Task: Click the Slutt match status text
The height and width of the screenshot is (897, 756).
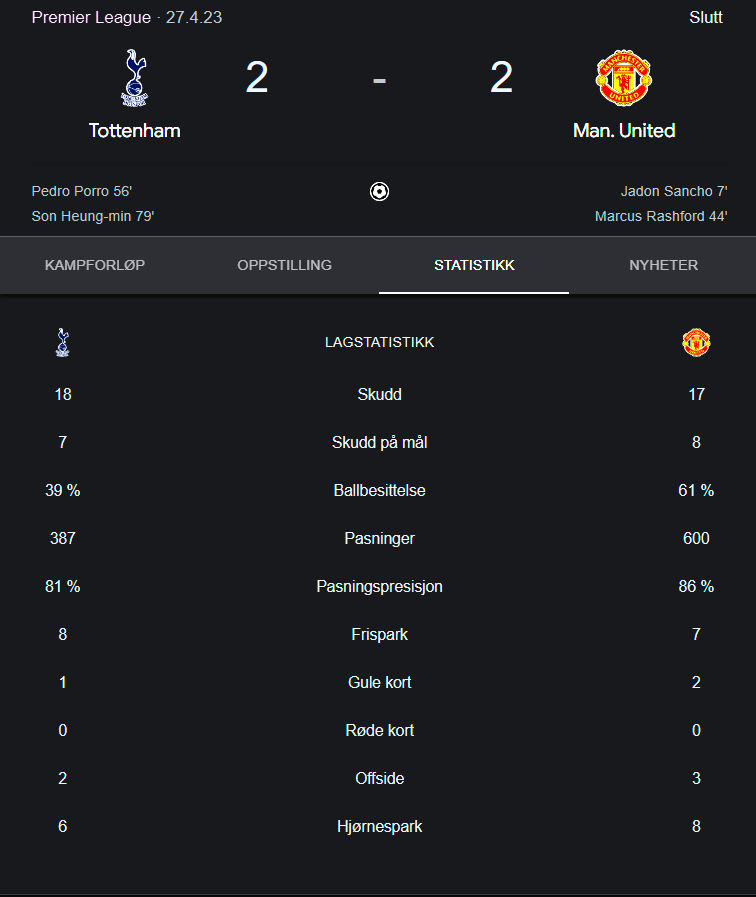Action: (706, 17)
